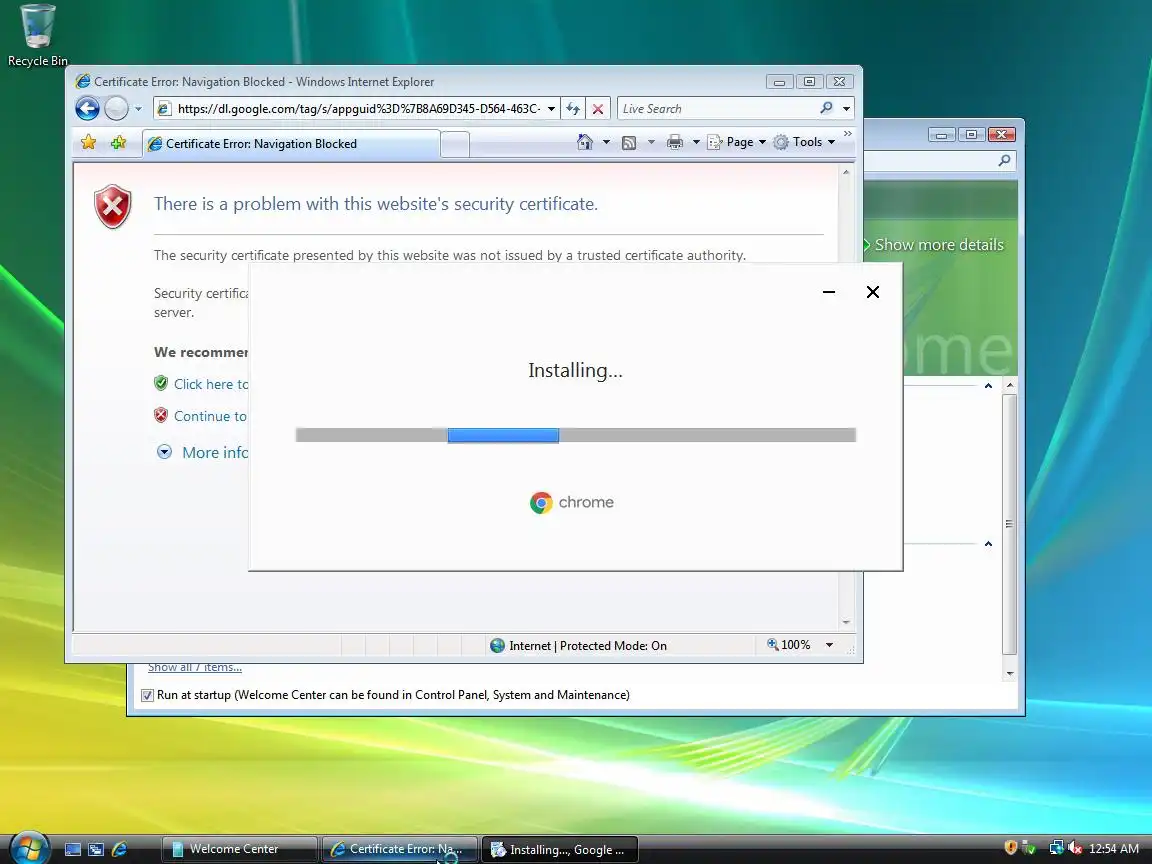Click the More information round arrow icon

(x=165, y=452)
